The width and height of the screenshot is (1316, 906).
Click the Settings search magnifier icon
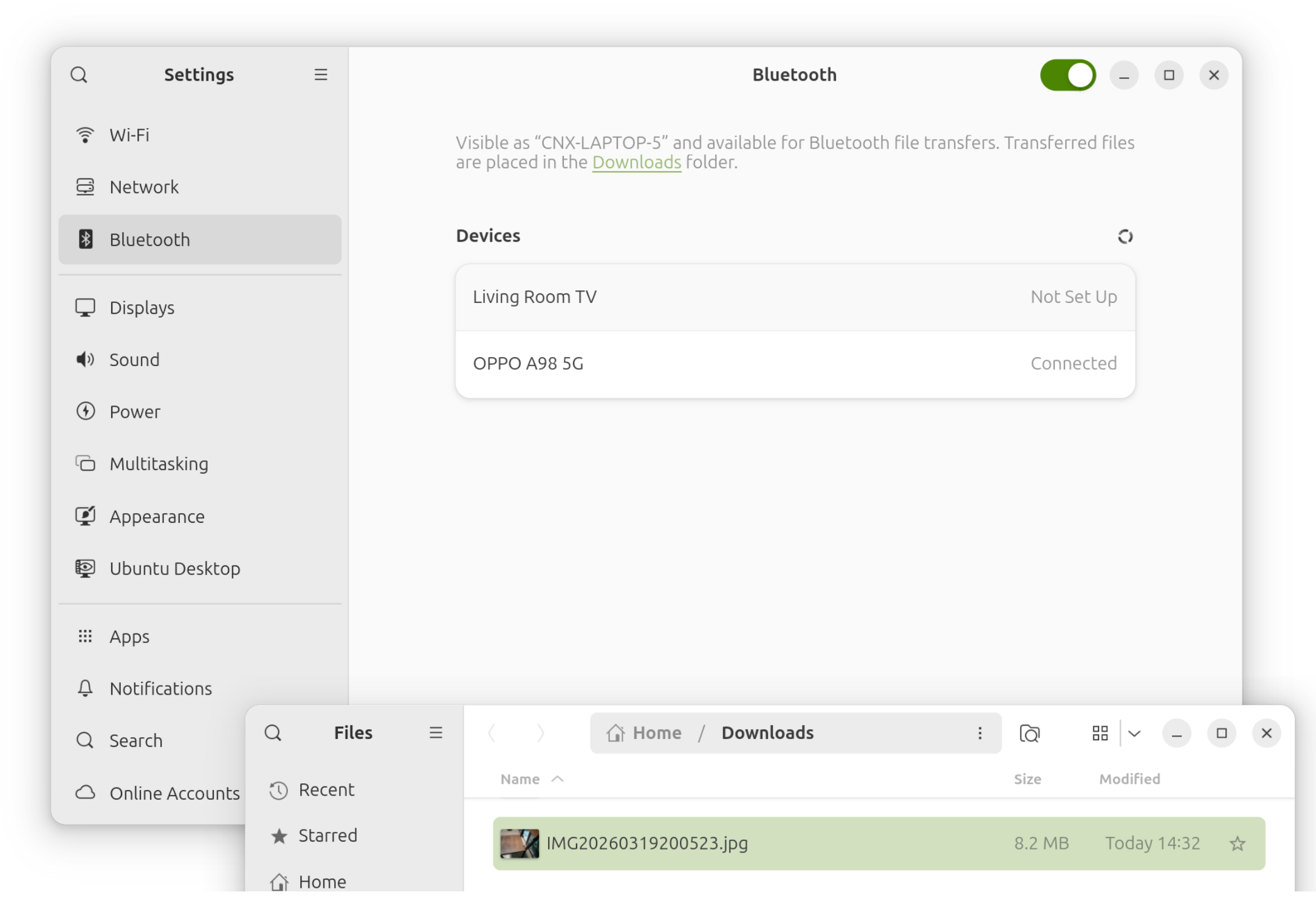[x=79, y=75]
